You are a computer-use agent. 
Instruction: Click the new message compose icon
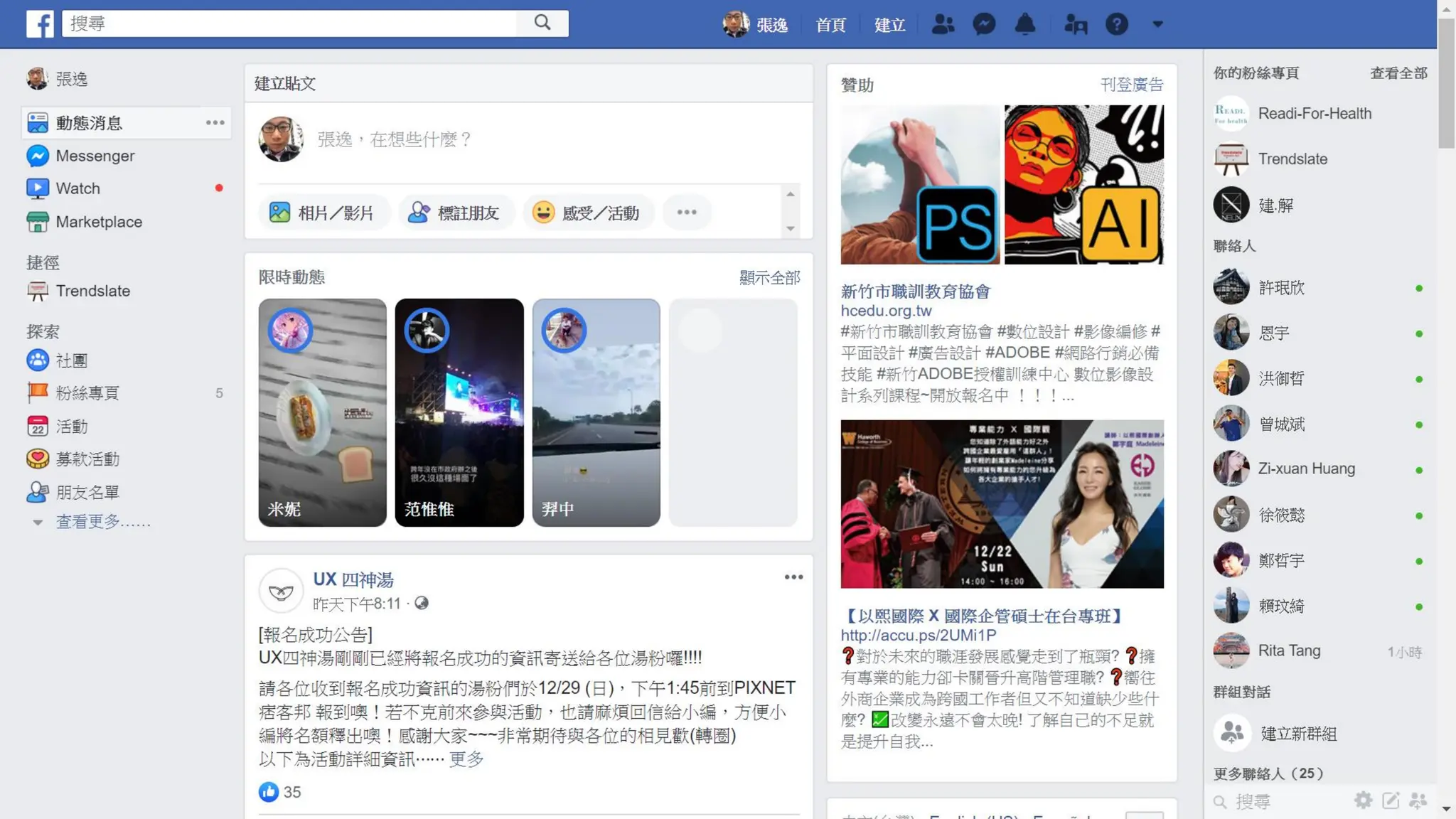click(x=1391, y=801)
